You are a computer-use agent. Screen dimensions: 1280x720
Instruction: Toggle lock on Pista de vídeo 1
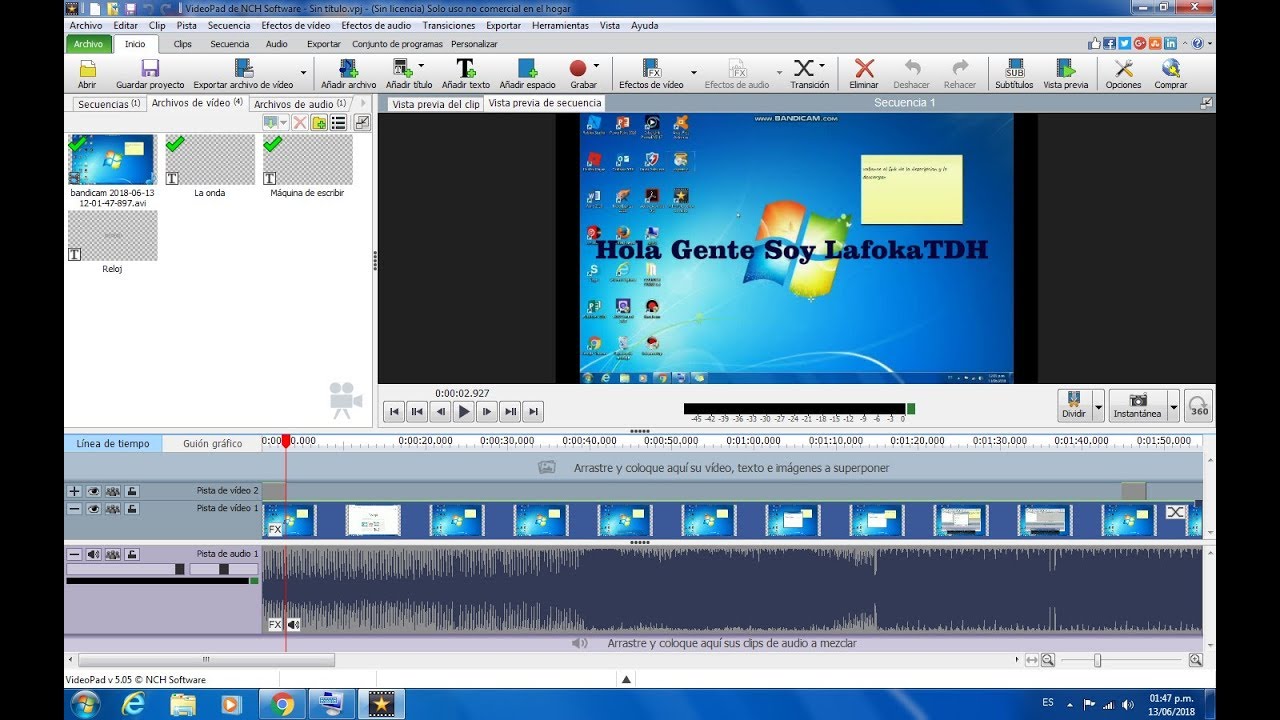tap(132, 509)
